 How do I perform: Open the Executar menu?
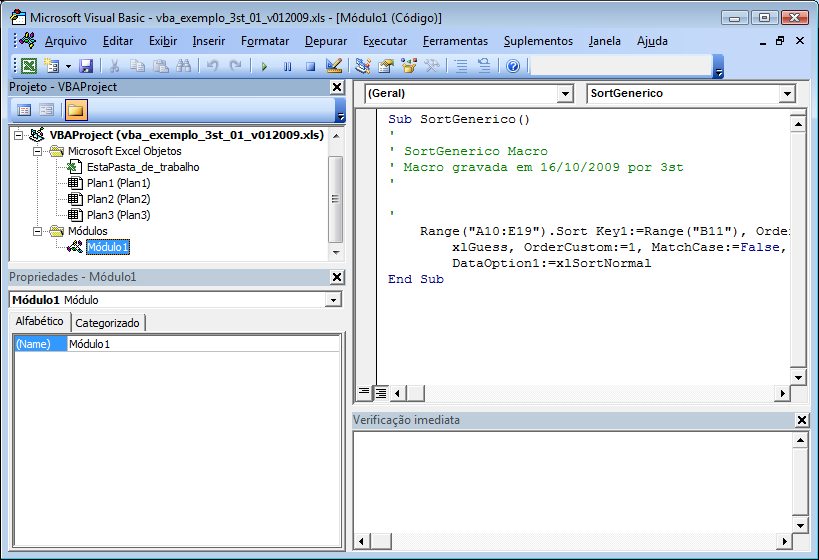point(385,41)
